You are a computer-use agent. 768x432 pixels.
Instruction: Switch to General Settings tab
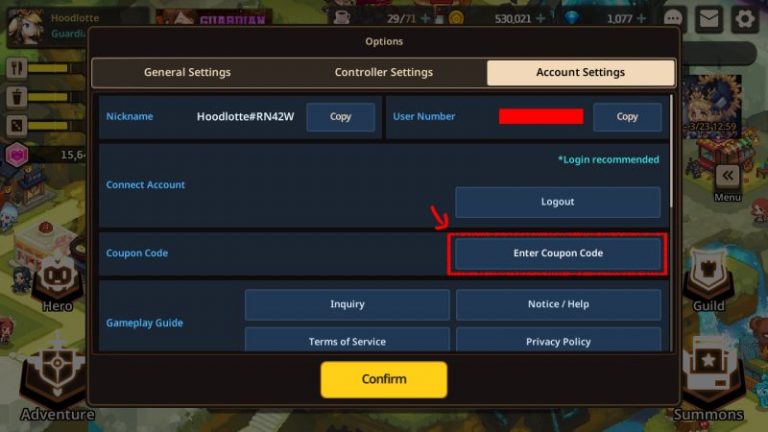pyautogui.click(x=187, y=72)
